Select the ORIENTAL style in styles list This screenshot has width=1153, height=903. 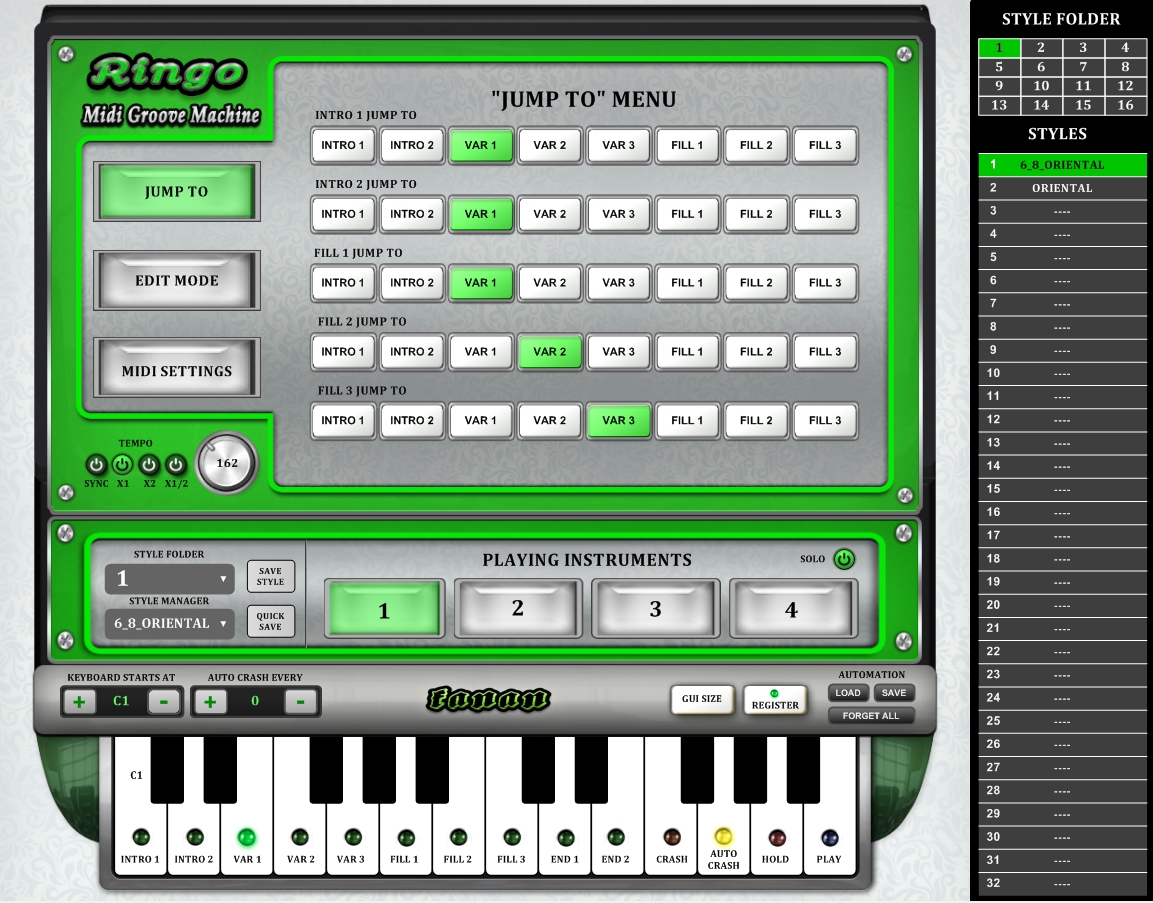tap(1062, 188)
